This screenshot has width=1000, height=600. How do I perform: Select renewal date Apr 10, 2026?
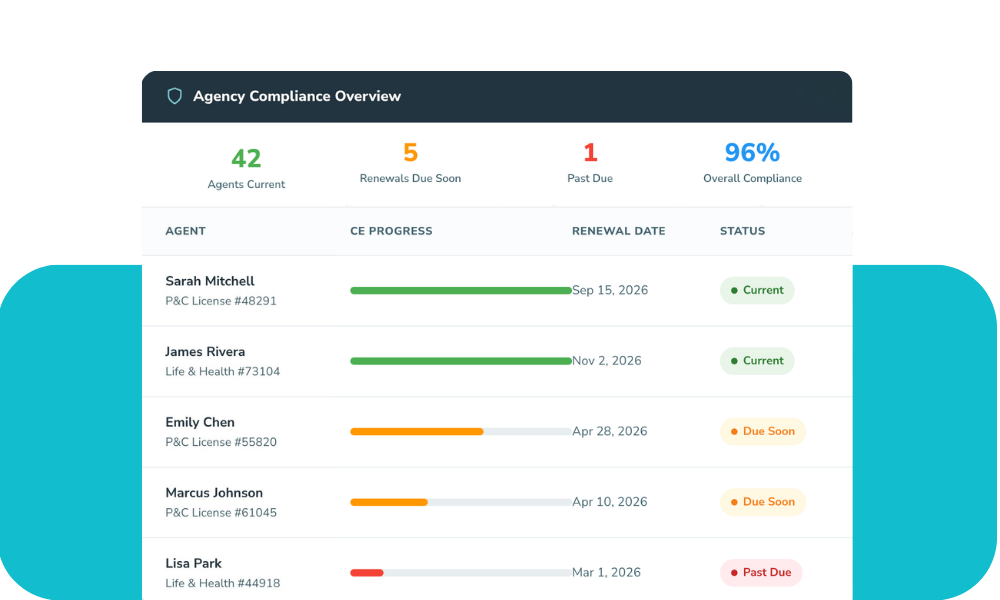coord(610,502)
